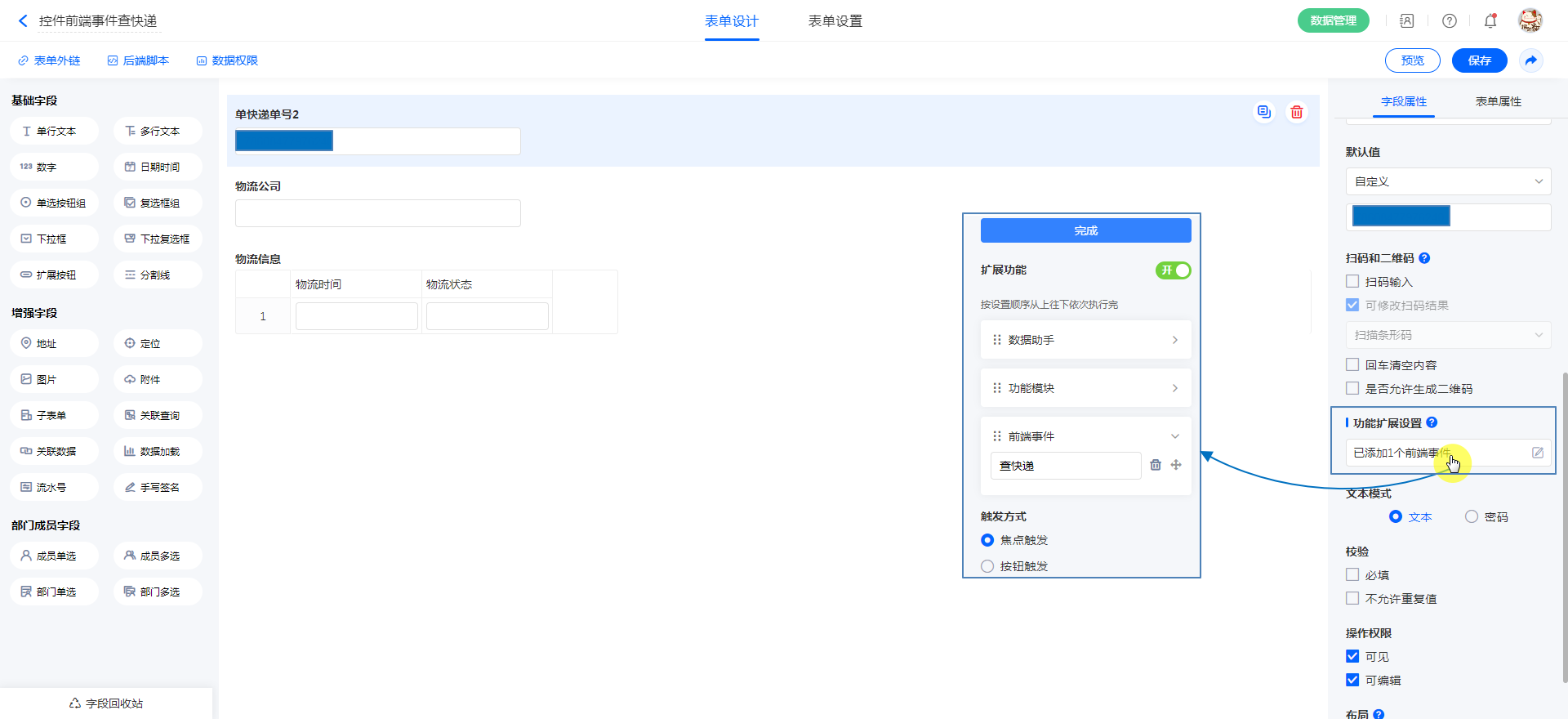Click the 保存 button
The image size is (1568, 719).
(x=1479, y=60)
